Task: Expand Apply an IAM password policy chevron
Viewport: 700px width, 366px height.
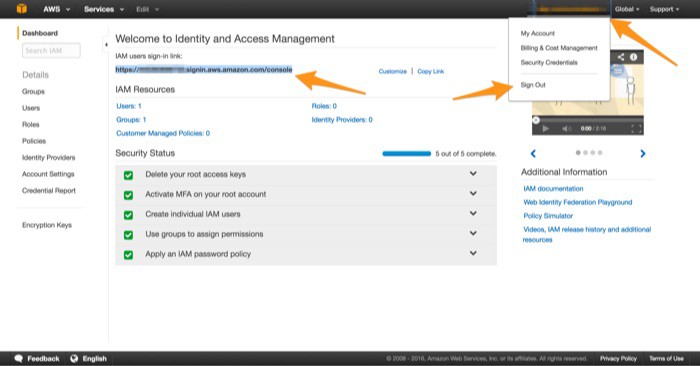Action: click(473, 253)
